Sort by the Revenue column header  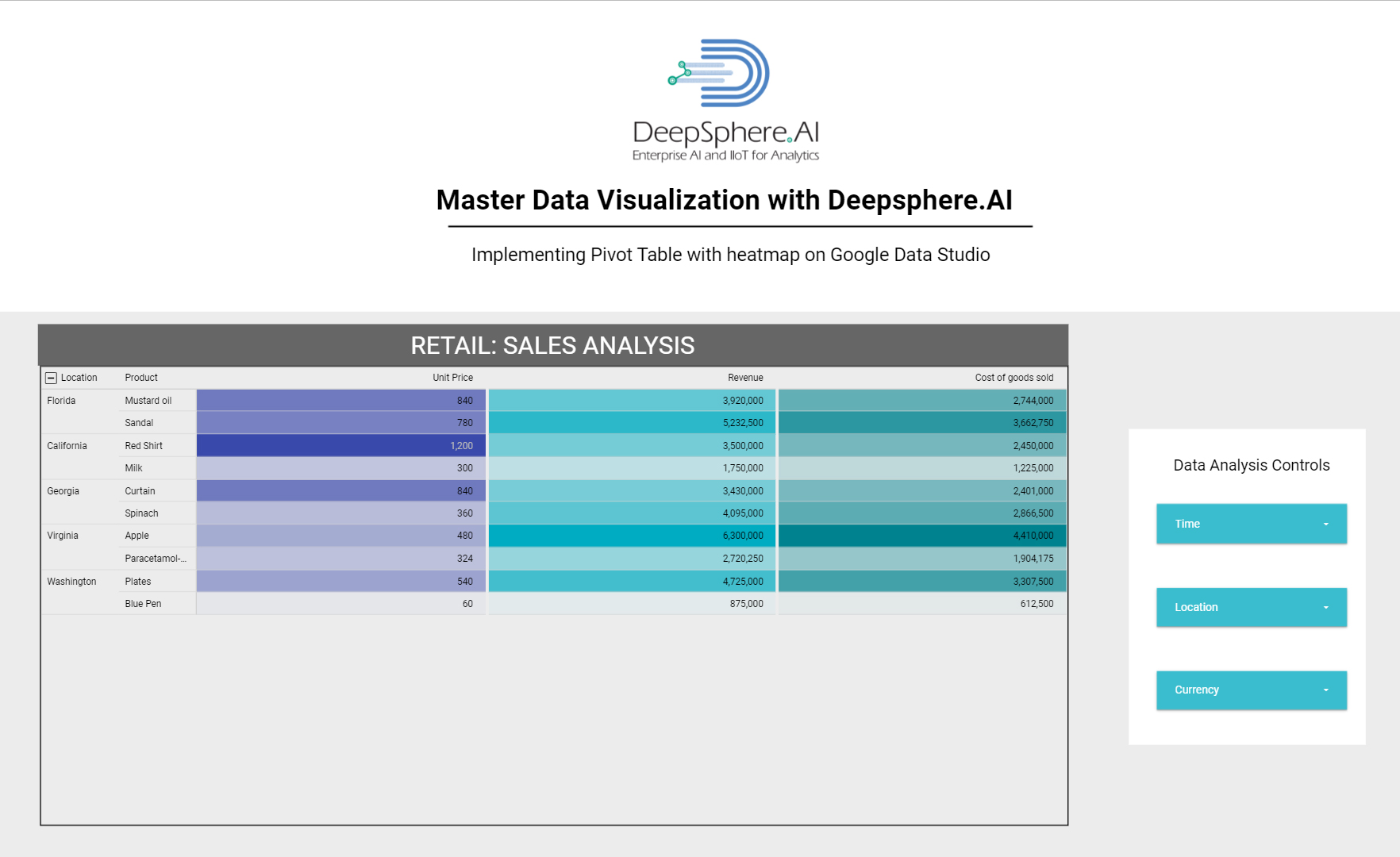point(744,378)
